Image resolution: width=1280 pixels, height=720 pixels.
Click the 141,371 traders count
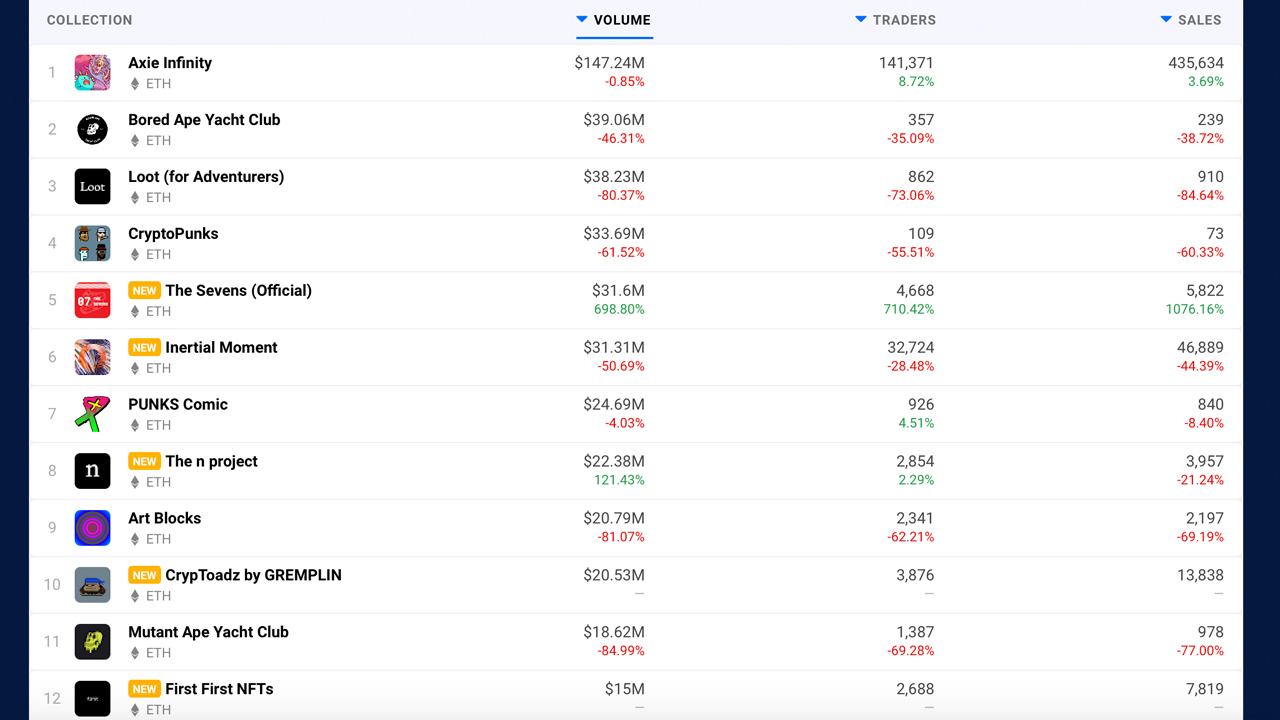[906, 63]
